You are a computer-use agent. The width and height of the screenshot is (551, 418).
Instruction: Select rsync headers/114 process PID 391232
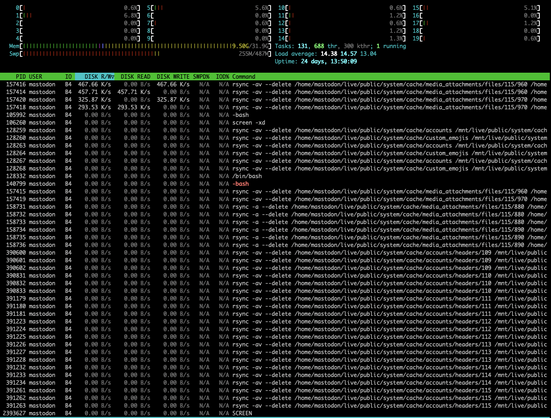click(276, 367)
